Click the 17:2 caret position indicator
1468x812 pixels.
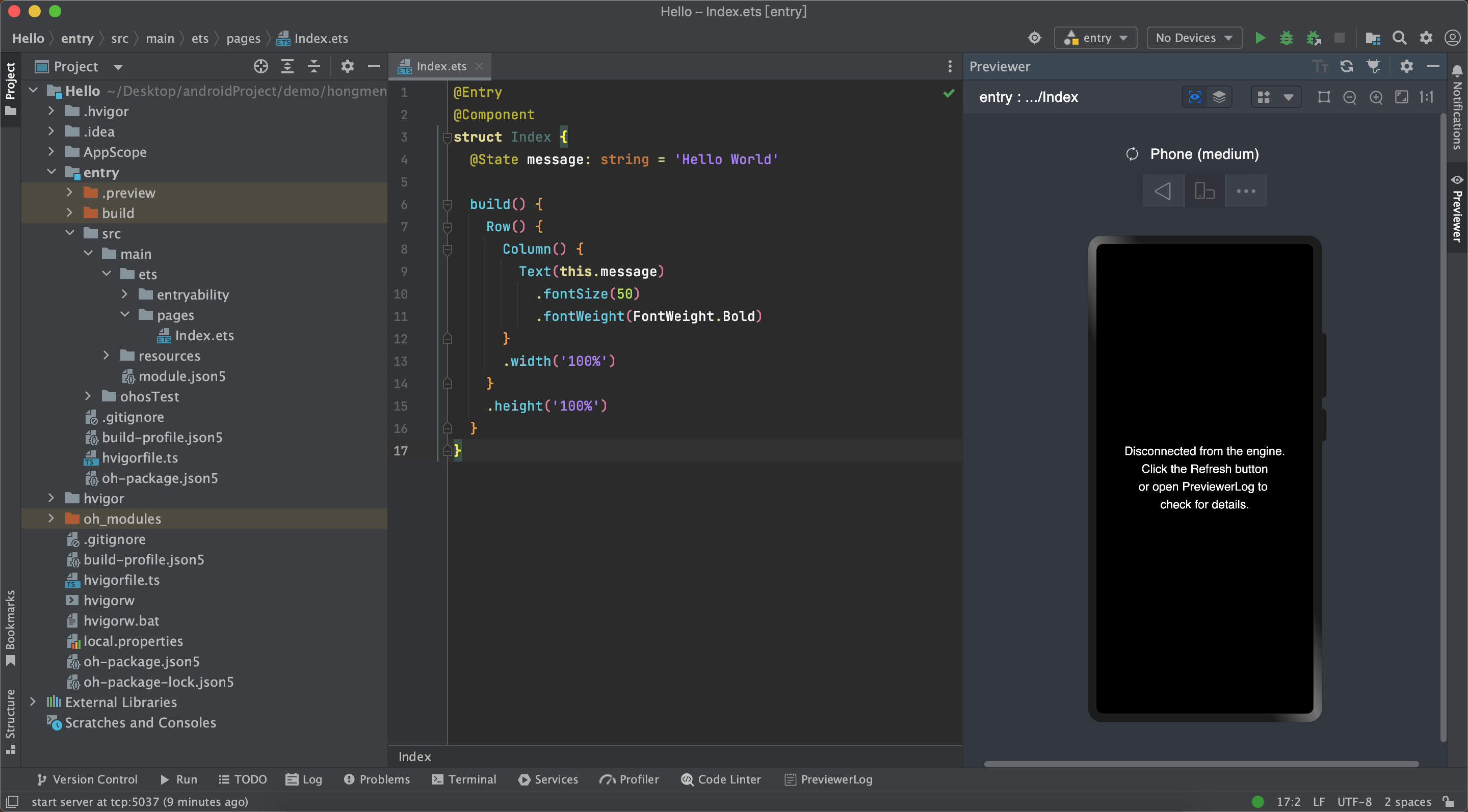click(x=1288, y=802)
